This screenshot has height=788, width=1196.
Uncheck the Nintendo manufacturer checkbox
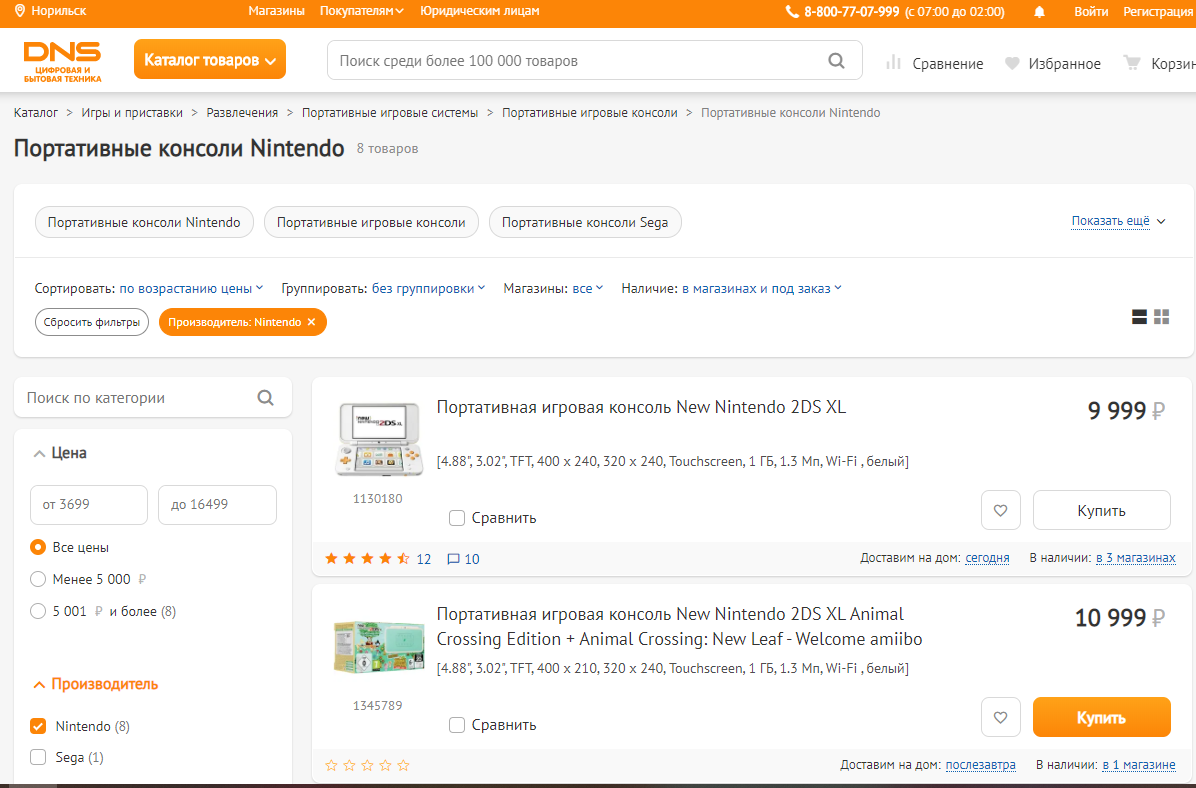coord(38,726)
